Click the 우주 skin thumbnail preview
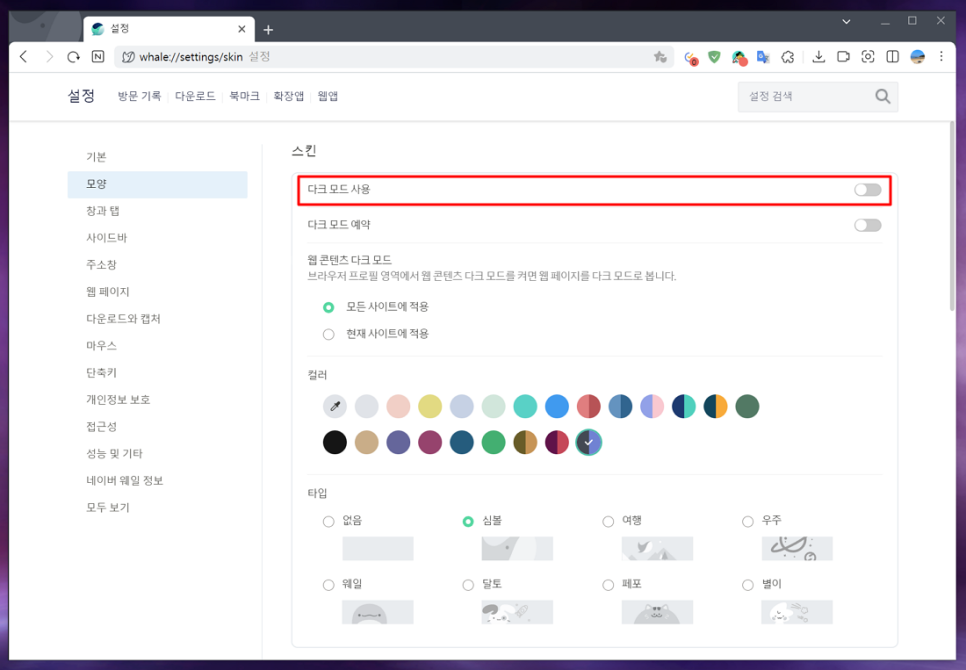The image size is (966, 670). [797, 549]
